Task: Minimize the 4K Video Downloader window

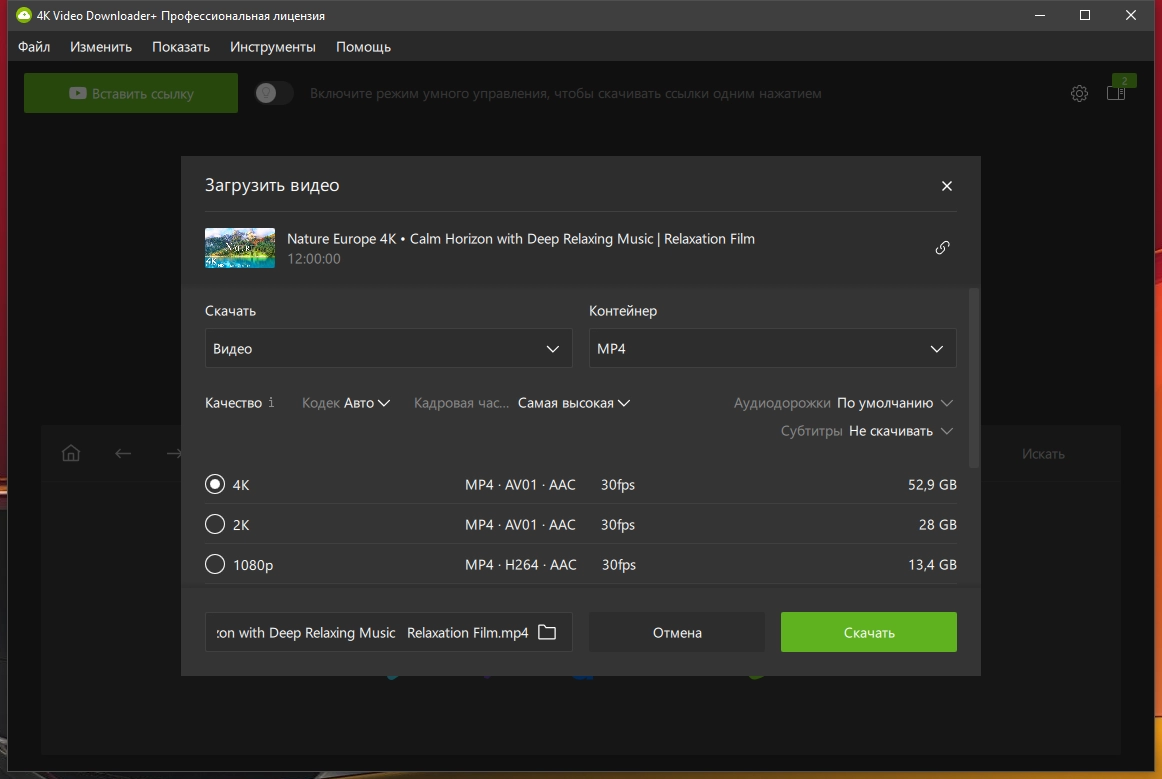Action: click(x=1040, y=15)
